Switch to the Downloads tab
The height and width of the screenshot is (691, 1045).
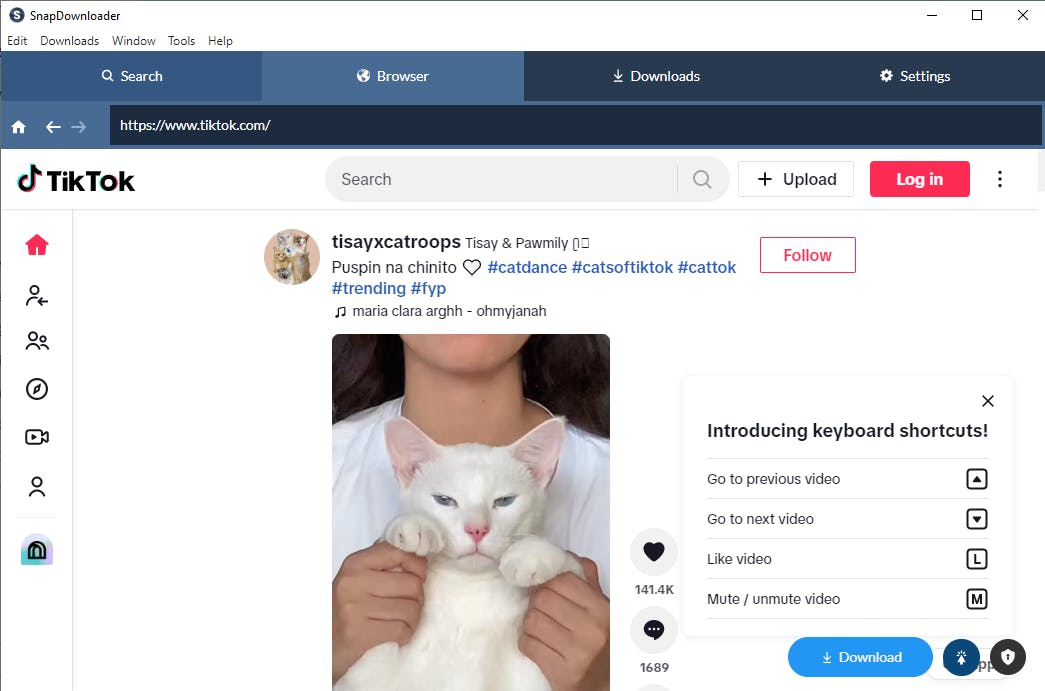point(656,76)
